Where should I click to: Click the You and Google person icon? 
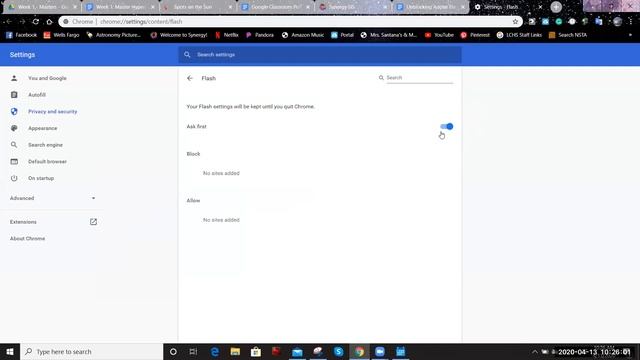coord(14,78)
